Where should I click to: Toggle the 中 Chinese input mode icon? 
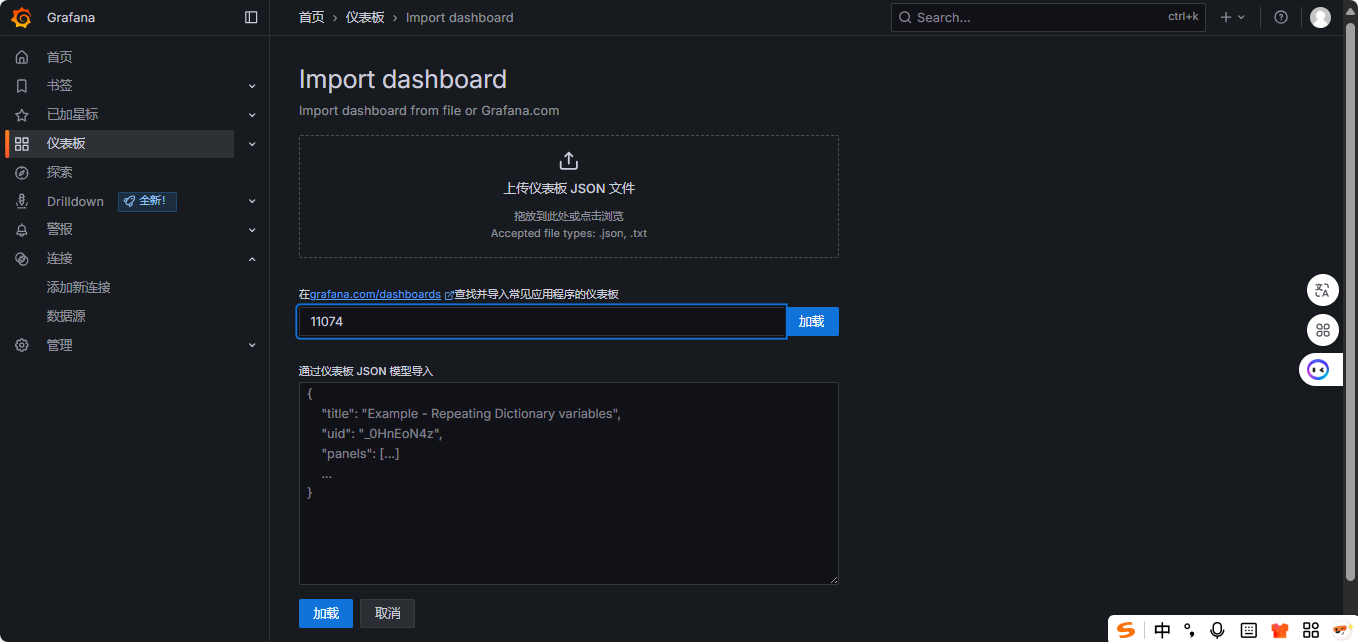point(1162,630)
